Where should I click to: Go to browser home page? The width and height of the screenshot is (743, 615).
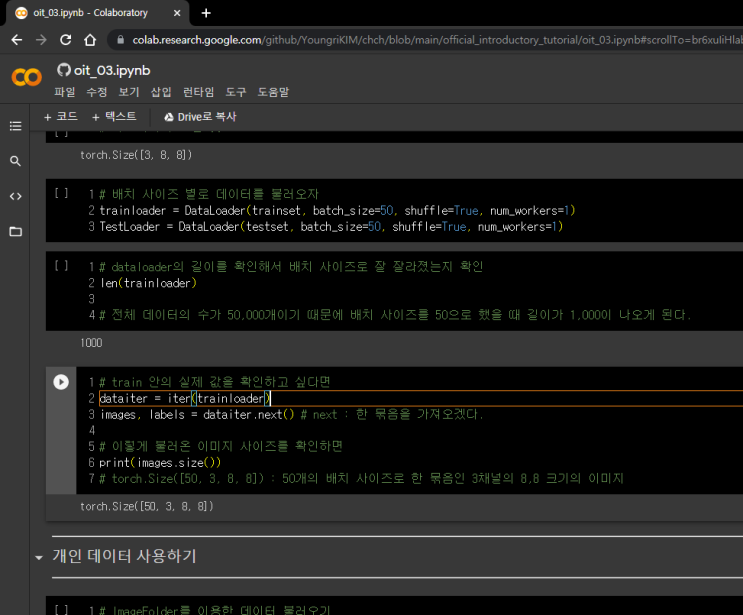91,40
